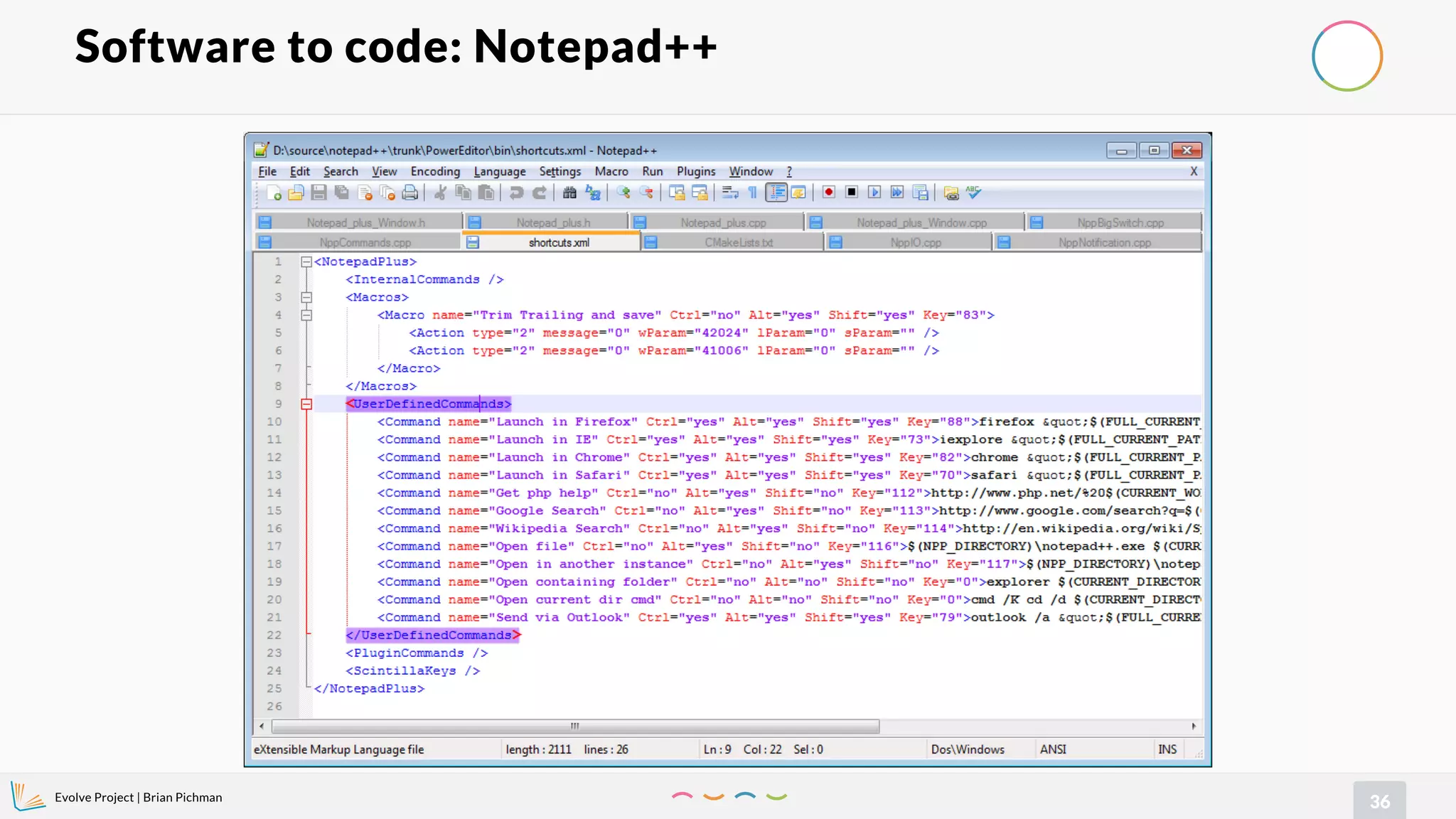Toggle Show All Characters pilcrow icon
This screenshot has width=1456, height=819.
pos(753,193)
